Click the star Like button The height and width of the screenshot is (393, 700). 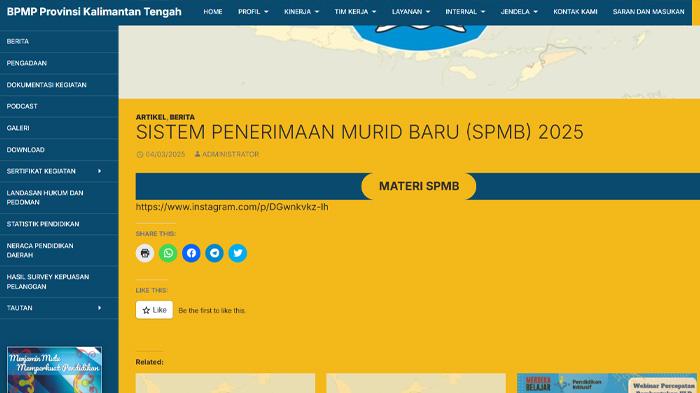pyautogui.click(x=154, y=310)
